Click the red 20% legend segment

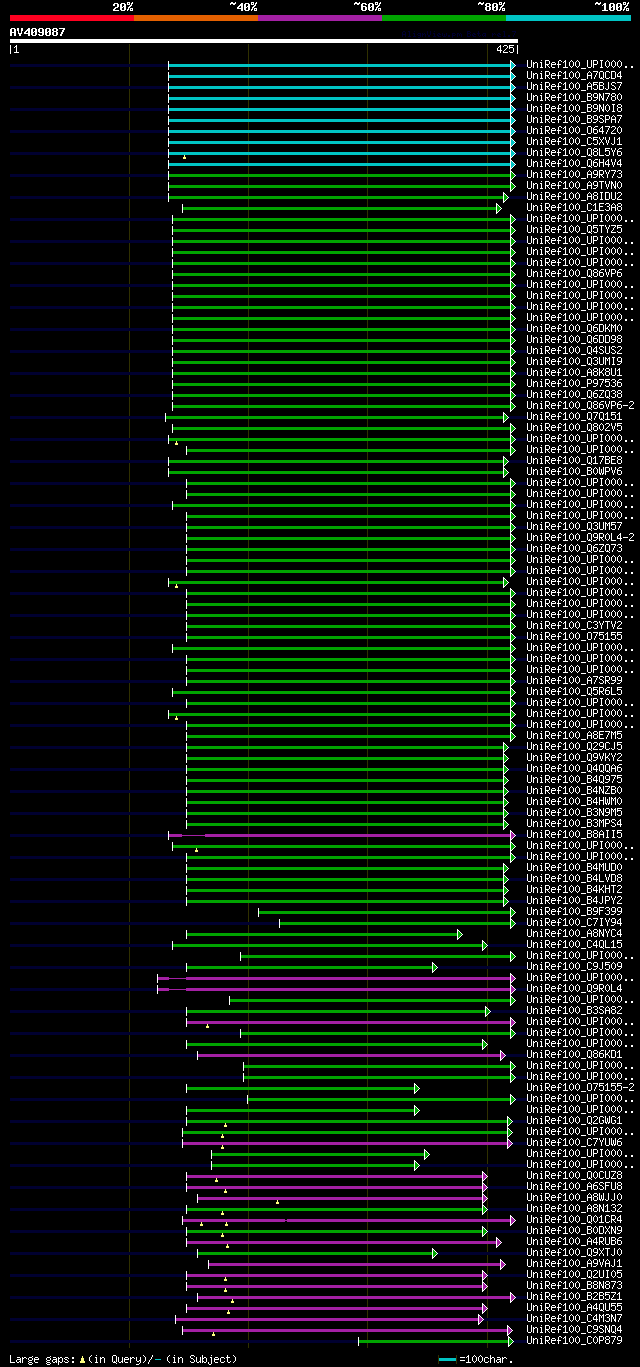click(72, 18)
